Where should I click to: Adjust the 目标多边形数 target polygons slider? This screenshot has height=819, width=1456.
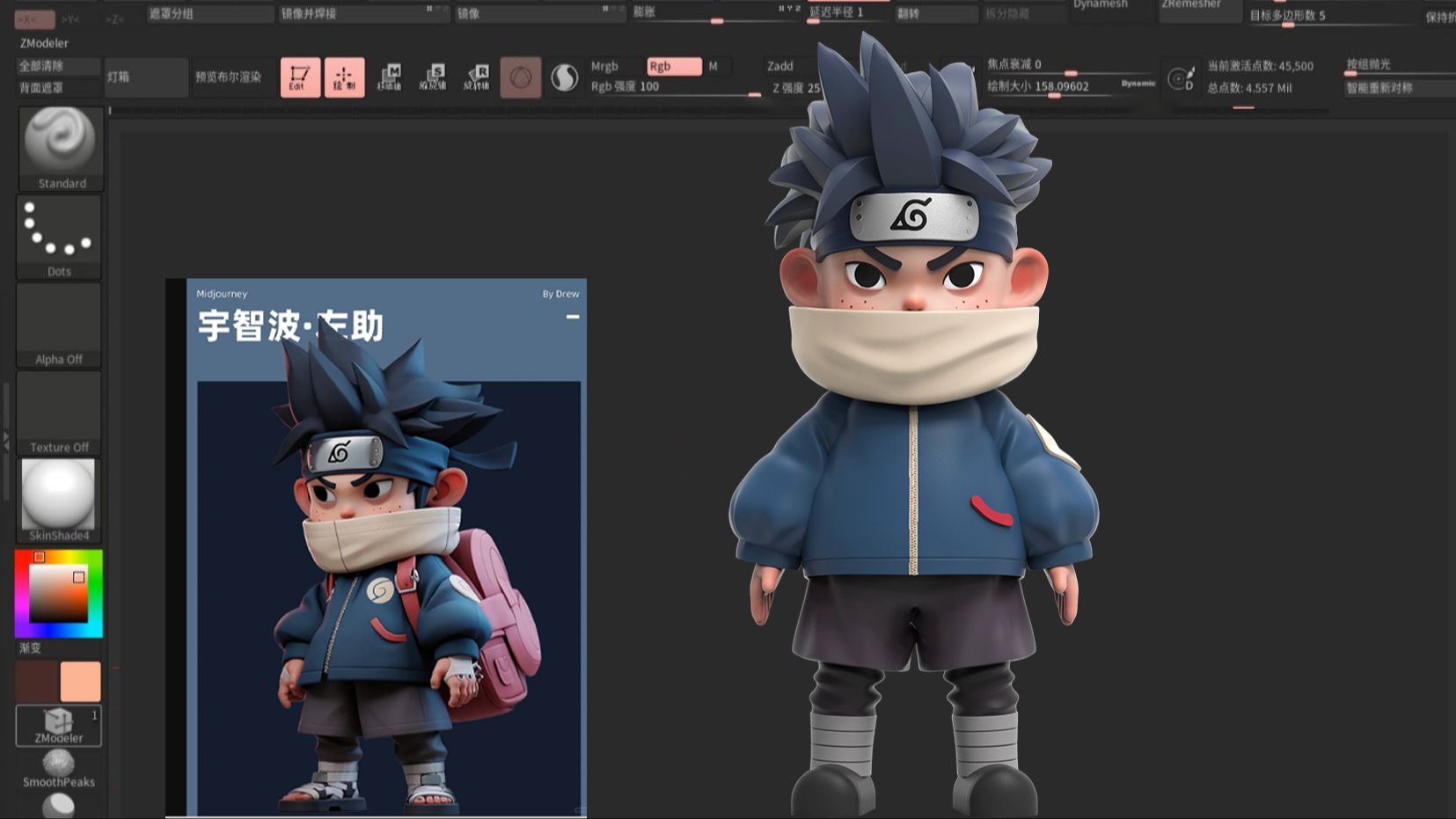point(1333,17)
